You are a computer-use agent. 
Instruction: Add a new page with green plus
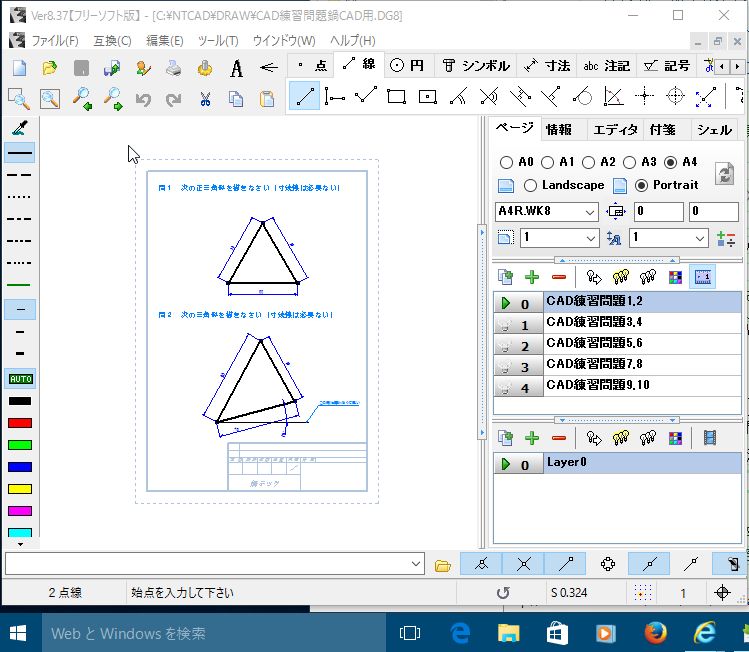(x=532, y=277)
